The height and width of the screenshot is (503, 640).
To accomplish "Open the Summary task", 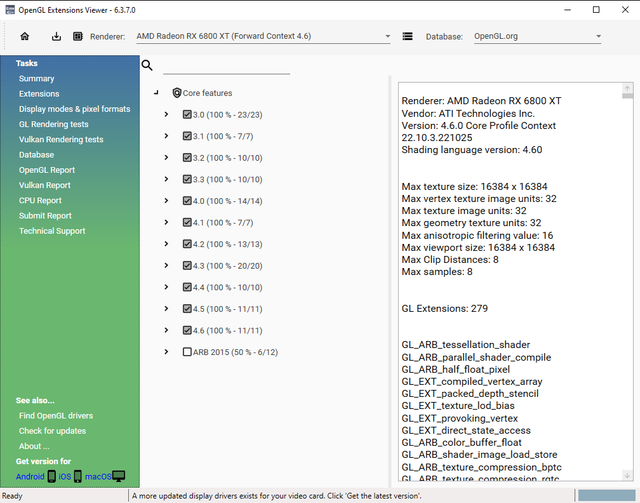I will coord(36,78).
